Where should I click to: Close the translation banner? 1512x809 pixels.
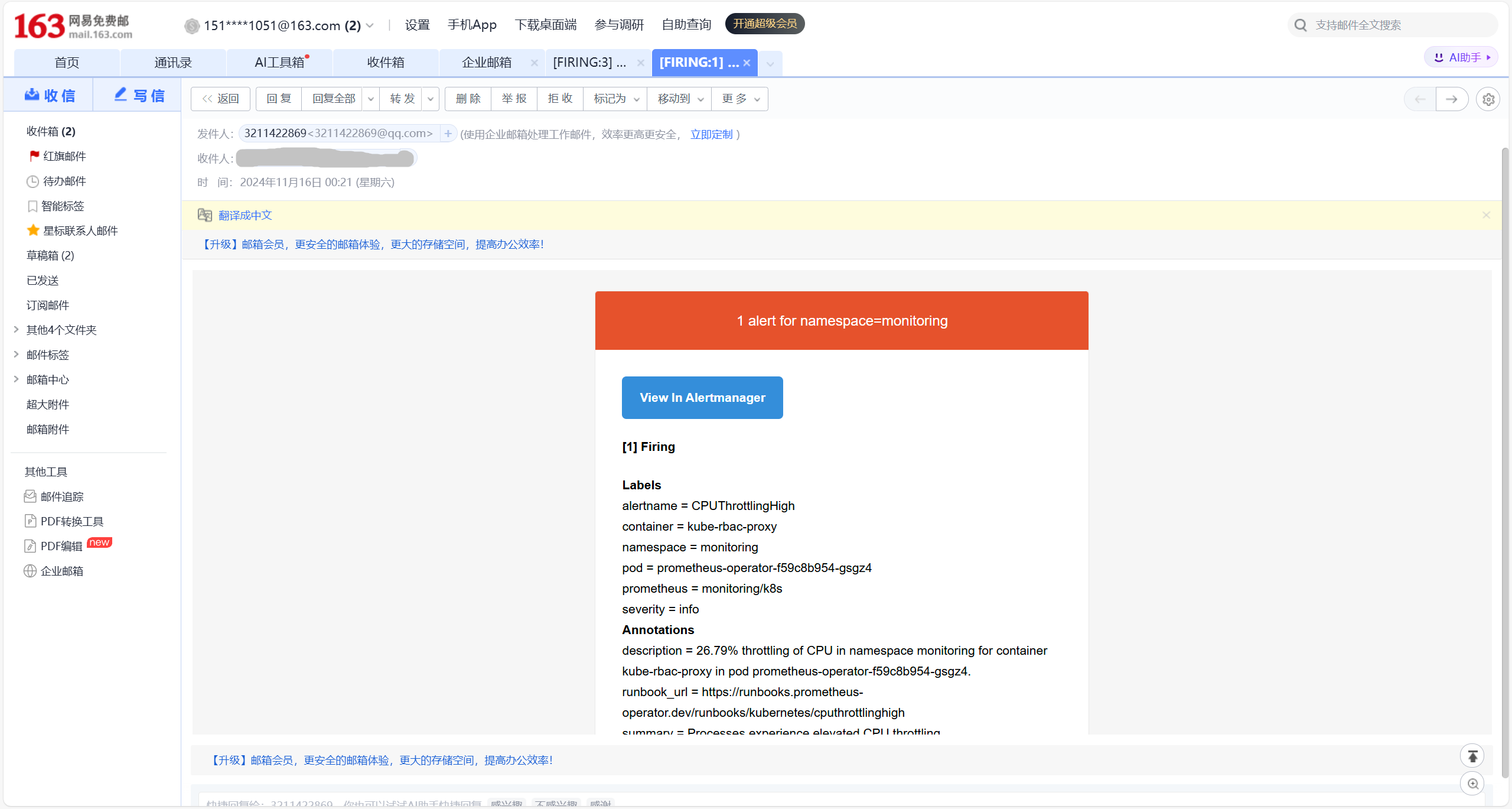(x=1486, y=215)
